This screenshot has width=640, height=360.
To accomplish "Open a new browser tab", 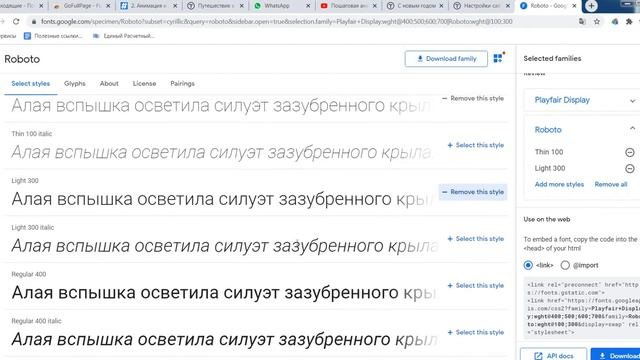I will 591,6.
